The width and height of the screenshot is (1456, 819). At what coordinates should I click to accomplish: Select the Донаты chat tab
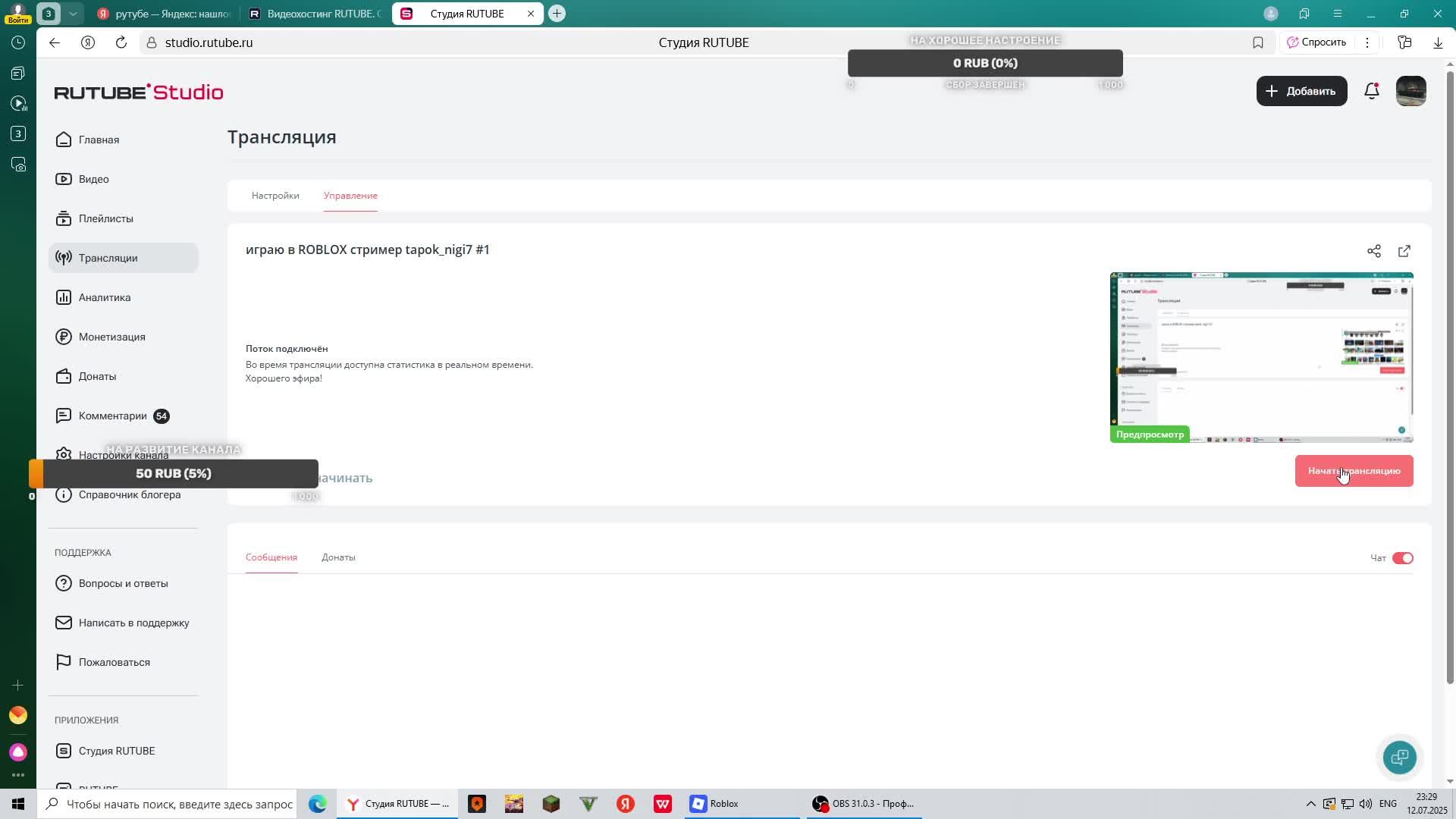tap(338, 557)
